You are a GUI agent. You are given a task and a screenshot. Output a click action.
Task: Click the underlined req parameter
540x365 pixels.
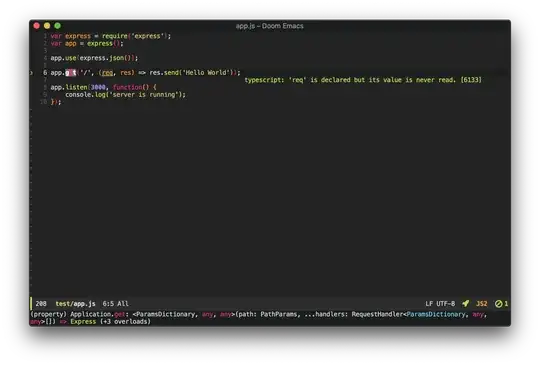pyautogui.click(x=107, y=73)
